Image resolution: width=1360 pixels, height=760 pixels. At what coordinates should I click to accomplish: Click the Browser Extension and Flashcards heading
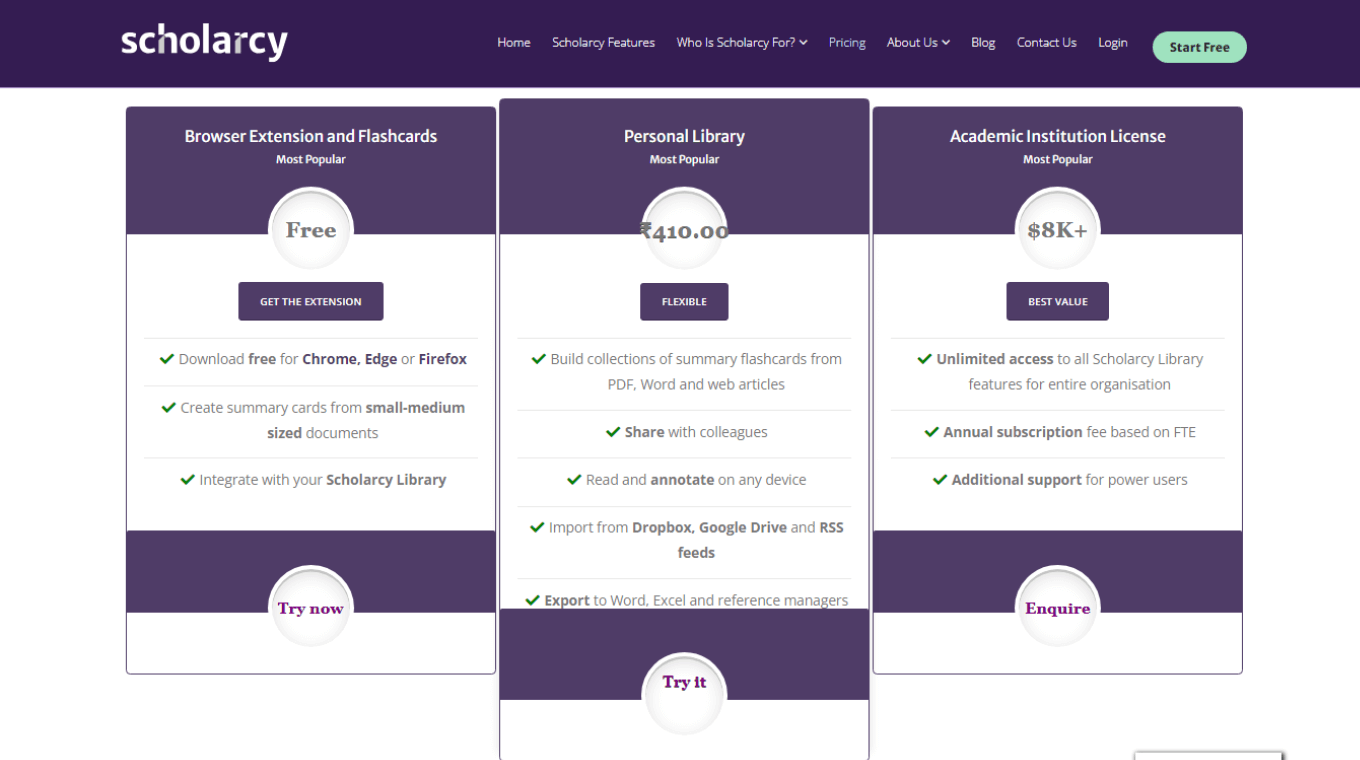(x=311, y=136)
